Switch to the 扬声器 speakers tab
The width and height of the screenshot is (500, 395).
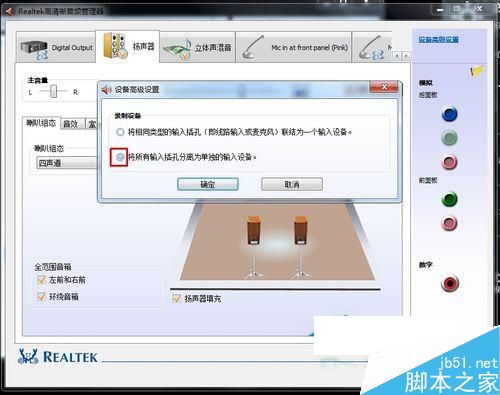(128, 46)
